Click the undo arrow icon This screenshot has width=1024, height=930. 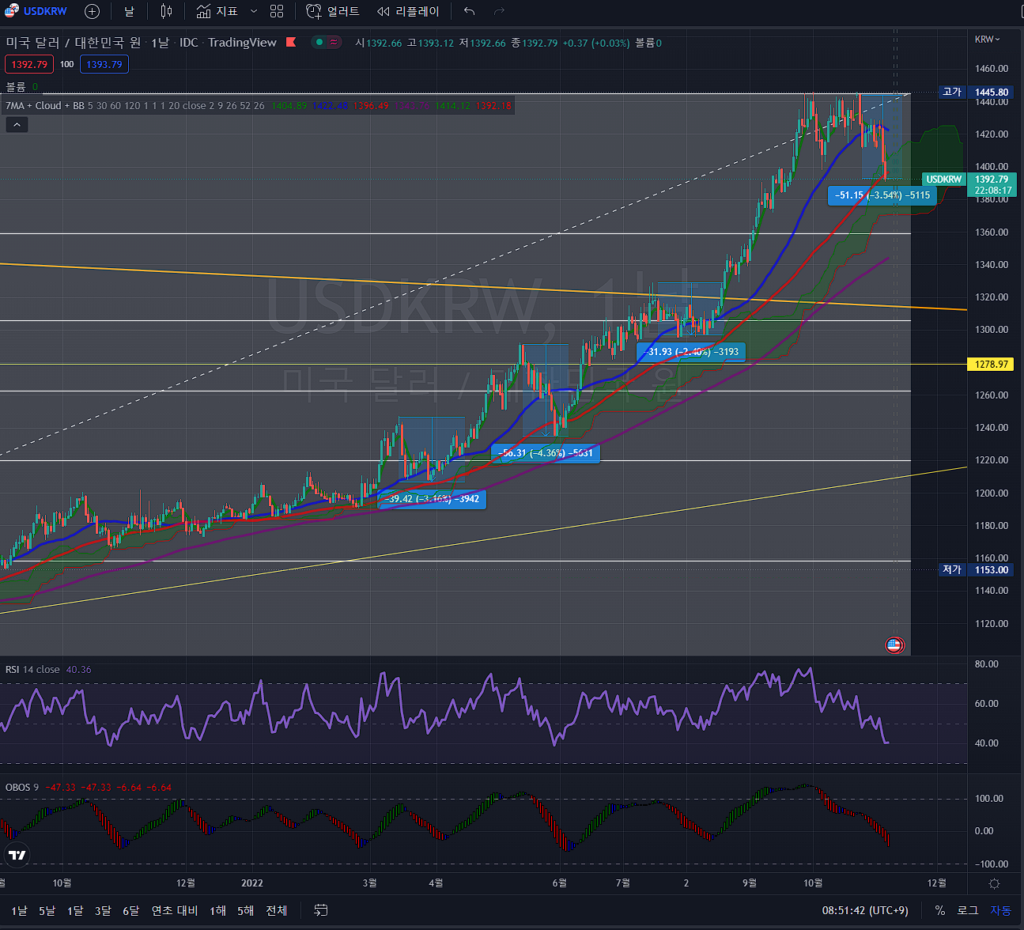pos(470,12)
